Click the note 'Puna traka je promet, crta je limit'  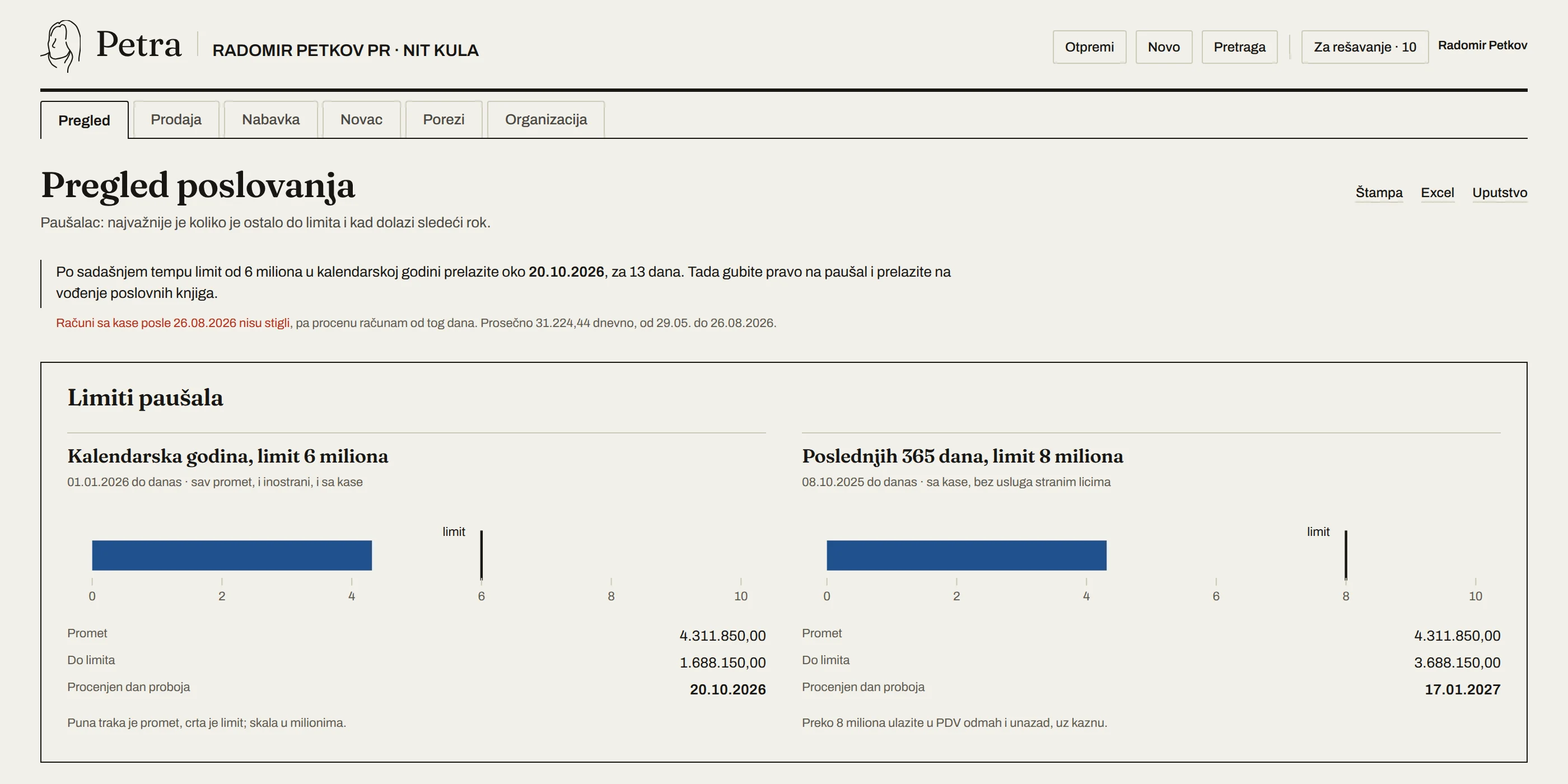click(x=206, y=723)
